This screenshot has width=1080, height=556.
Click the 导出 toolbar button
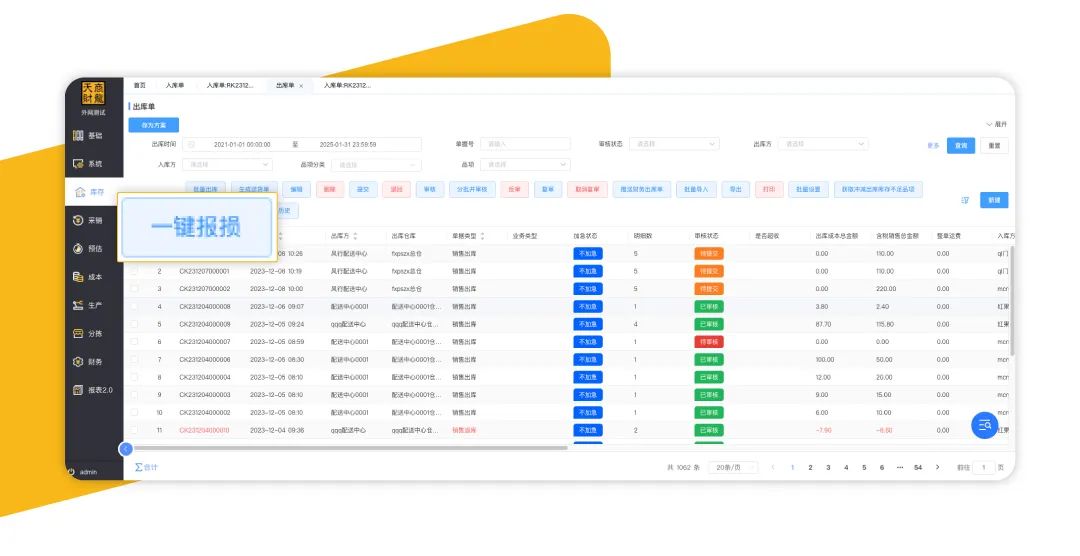(x=736, y=189)
